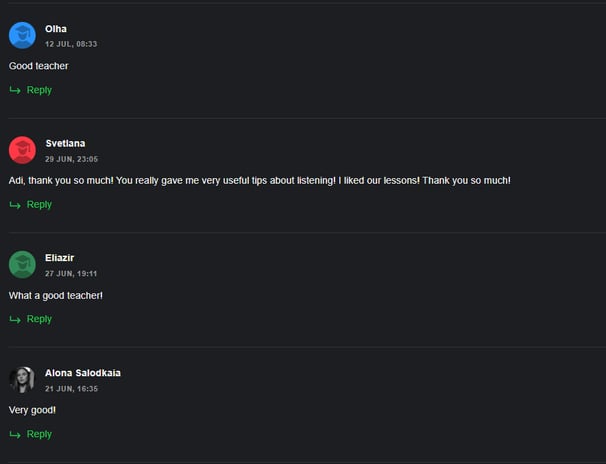The height and width of the screenshot is (464, 606).
Task: Click reply arrow icon under Svetlana's review
Action: [x=15, y=205]
